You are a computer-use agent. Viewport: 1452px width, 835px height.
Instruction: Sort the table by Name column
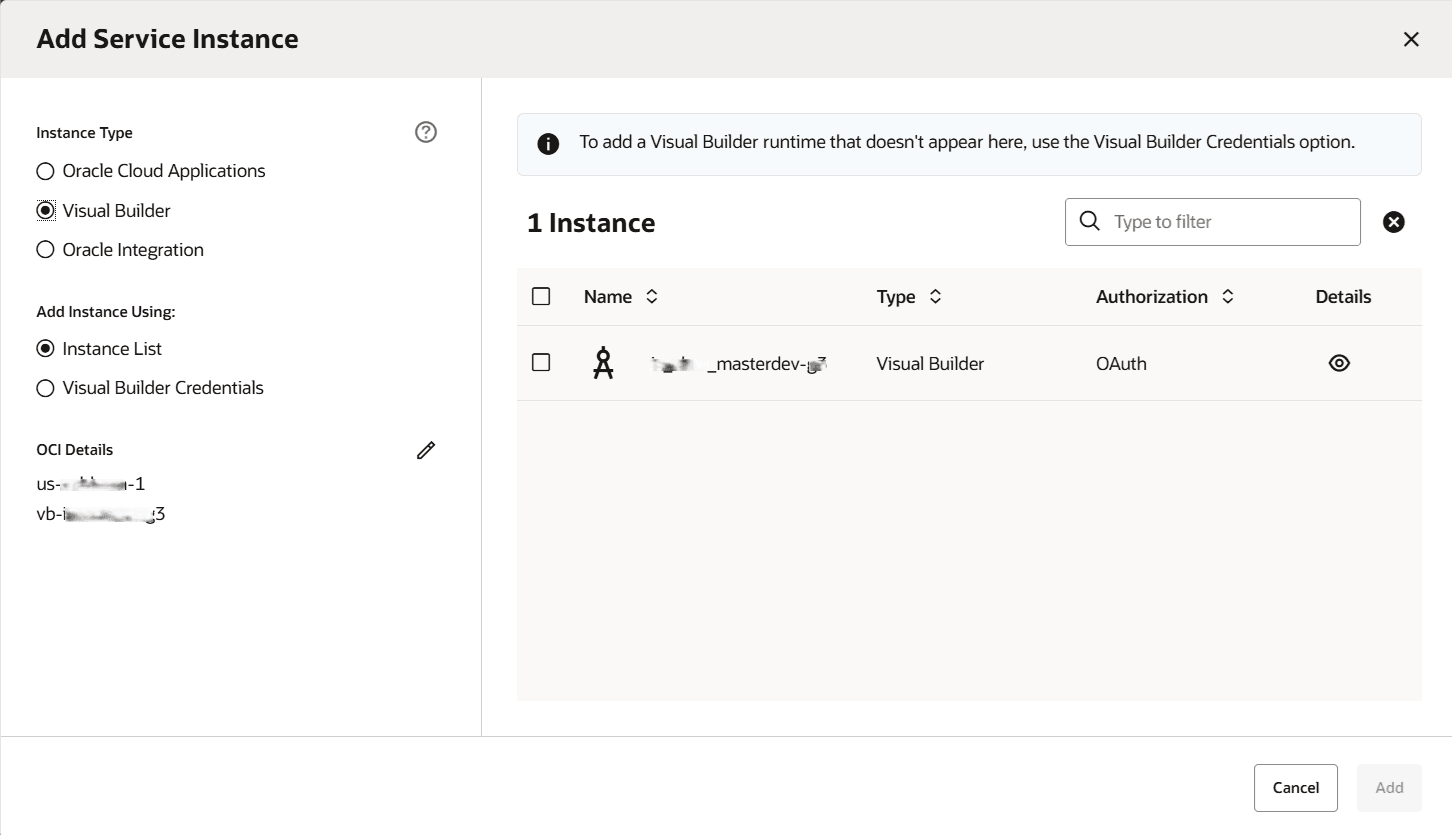pyautogui.click(x=652, y=296)
